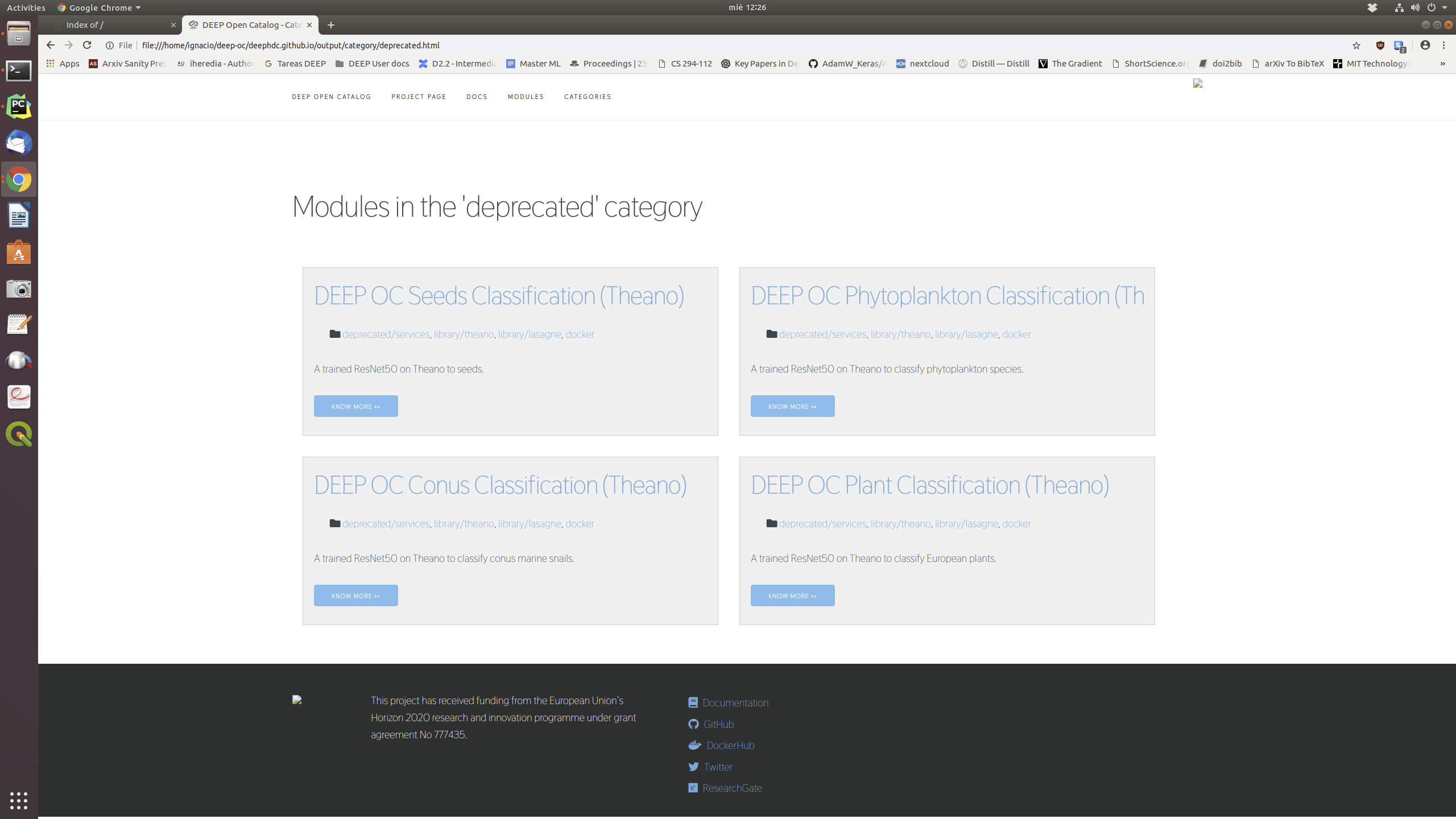
Task: Close the DEEP Open Catalog tab
Action: (309, 25)
